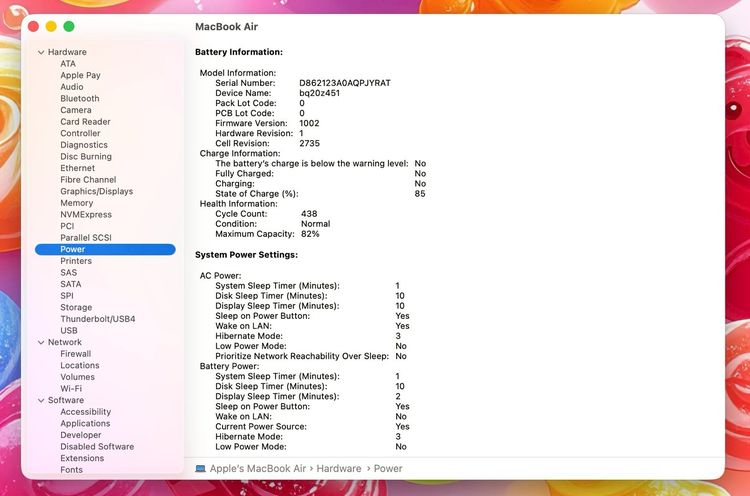Zoom the window with the green button
Image resolution: width=750 pixels, height=496 pixels.
(x=69, y=26)
